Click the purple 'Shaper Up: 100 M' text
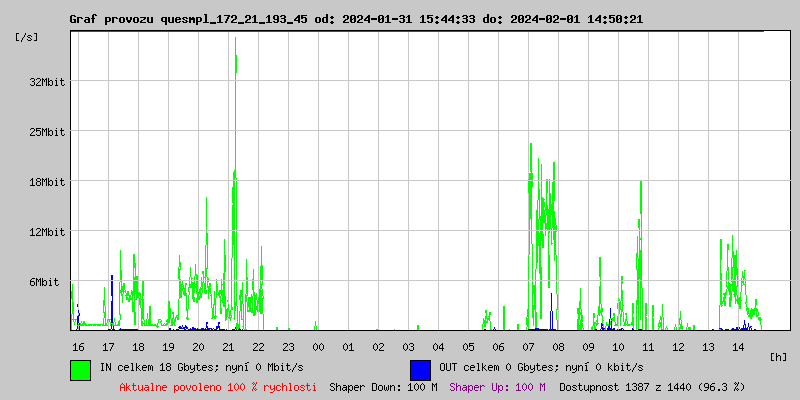Image resolution: width=800 pixels, height=400 pixels. point(497,386)
